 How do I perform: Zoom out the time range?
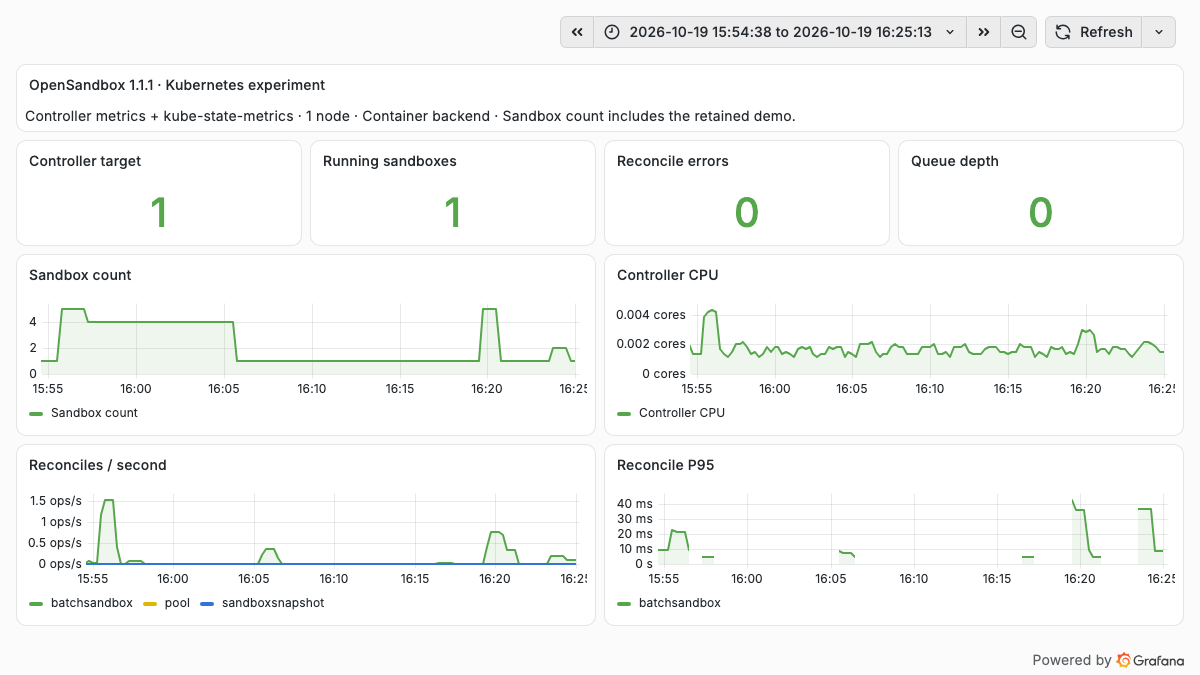coord(1018,32)
